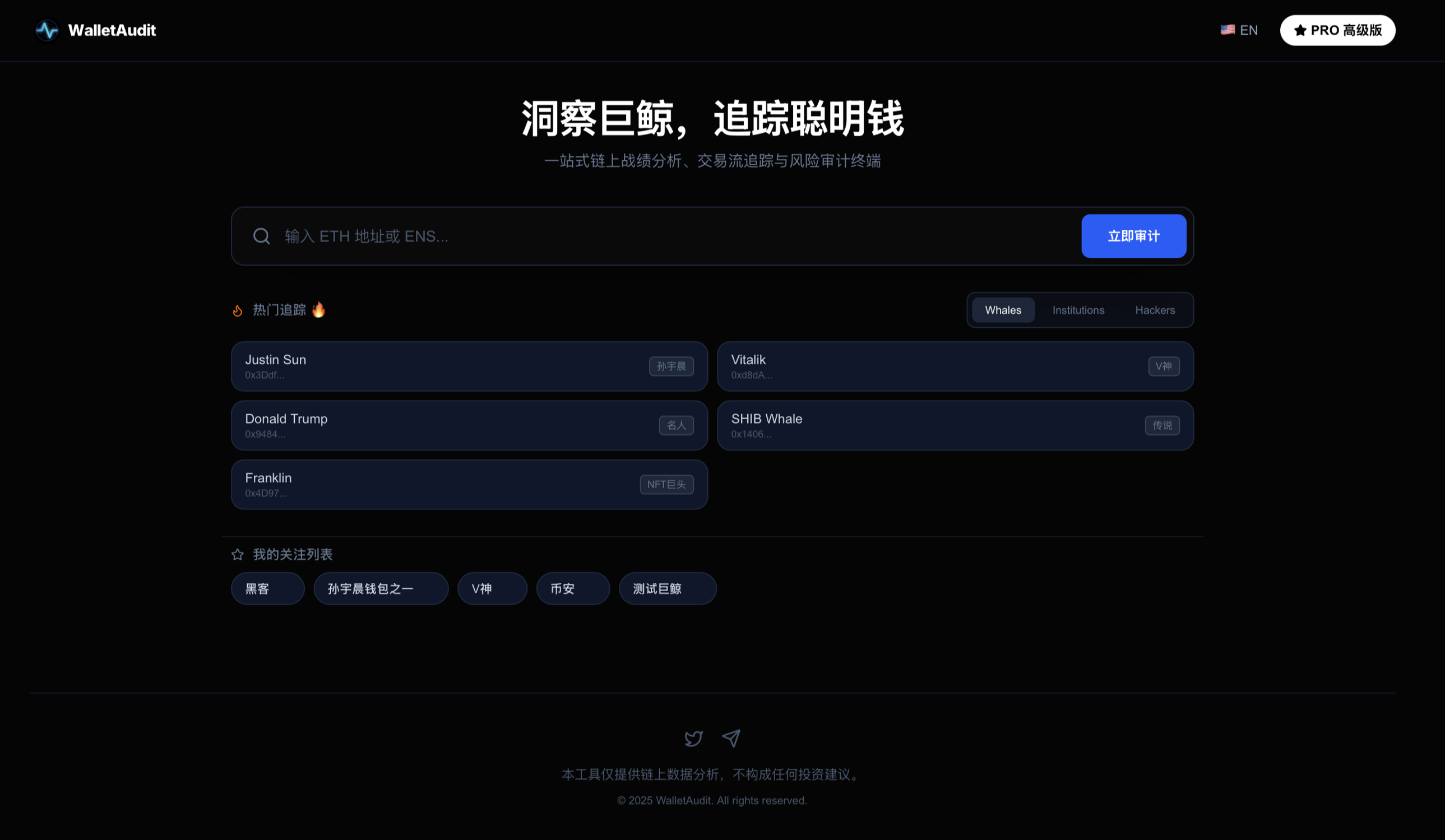The height and width of the screenshot is (840, 1445).
Task: Toggle language to EN
Action: pyautogui.click(x=1248, y=30)
